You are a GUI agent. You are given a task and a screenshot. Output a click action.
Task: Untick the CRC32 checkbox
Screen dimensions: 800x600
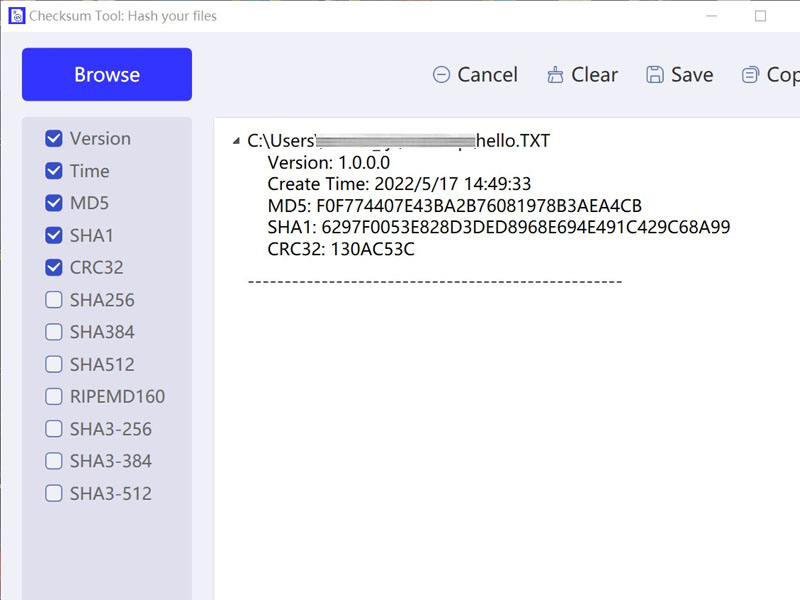54,267
